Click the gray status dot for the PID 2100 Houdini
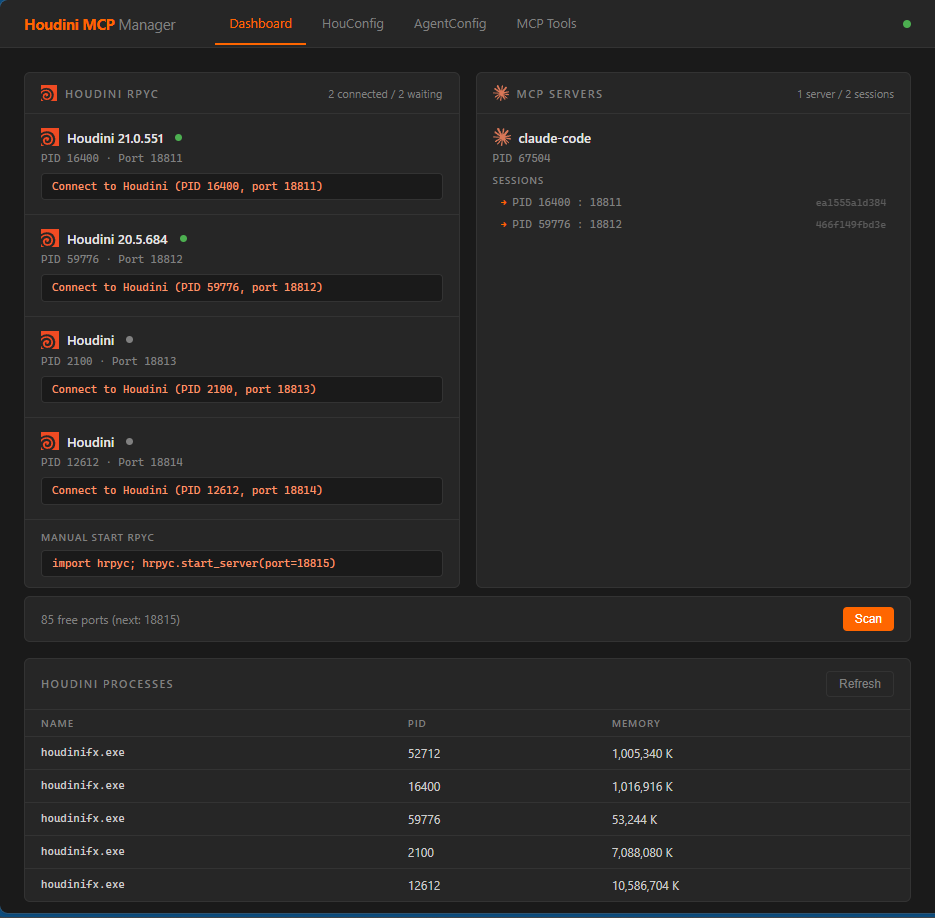935x918 pixels. point(129,340)
